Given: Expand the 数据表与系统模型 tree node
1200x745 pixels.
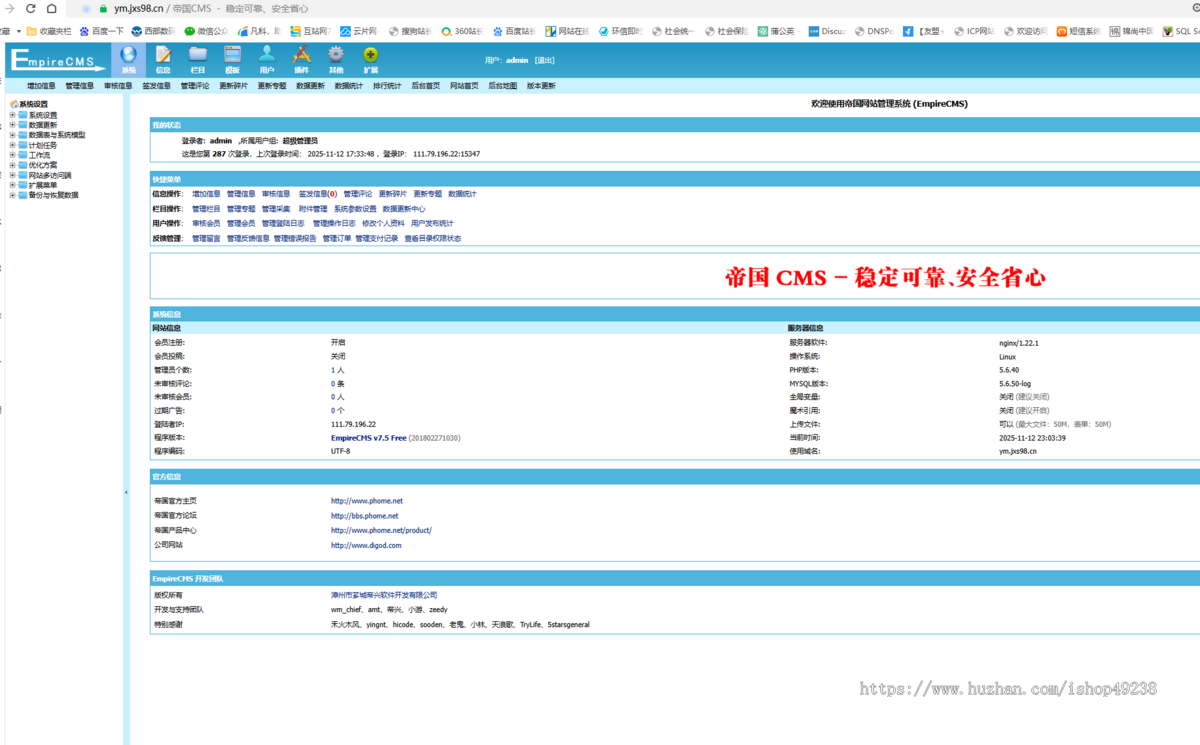Looking at the screenshot, I should (x=12, y=135).
